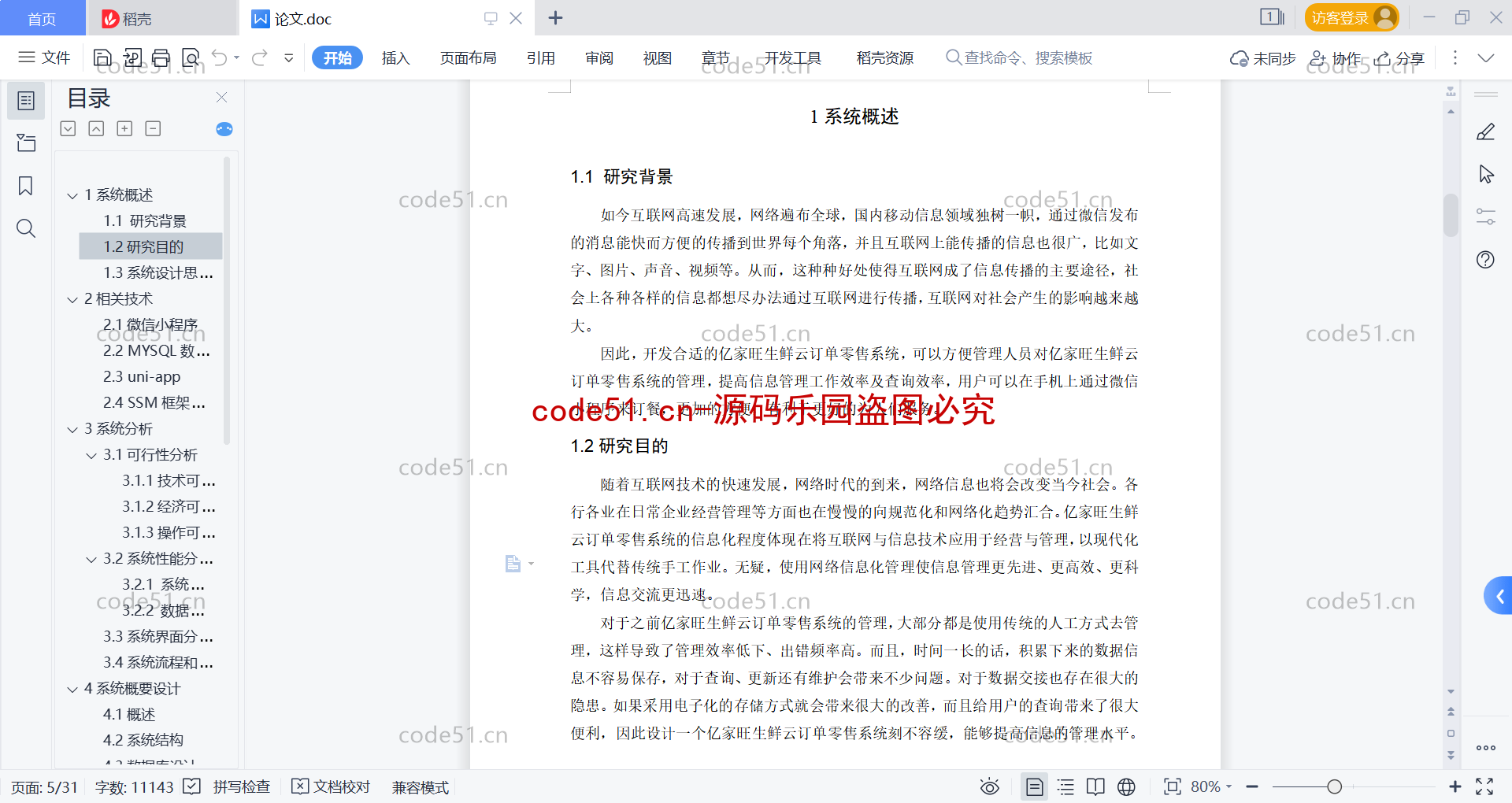Open the 稻壳资源 tab
This screenshot has width=1512, height=803.
tap(885, 57)
